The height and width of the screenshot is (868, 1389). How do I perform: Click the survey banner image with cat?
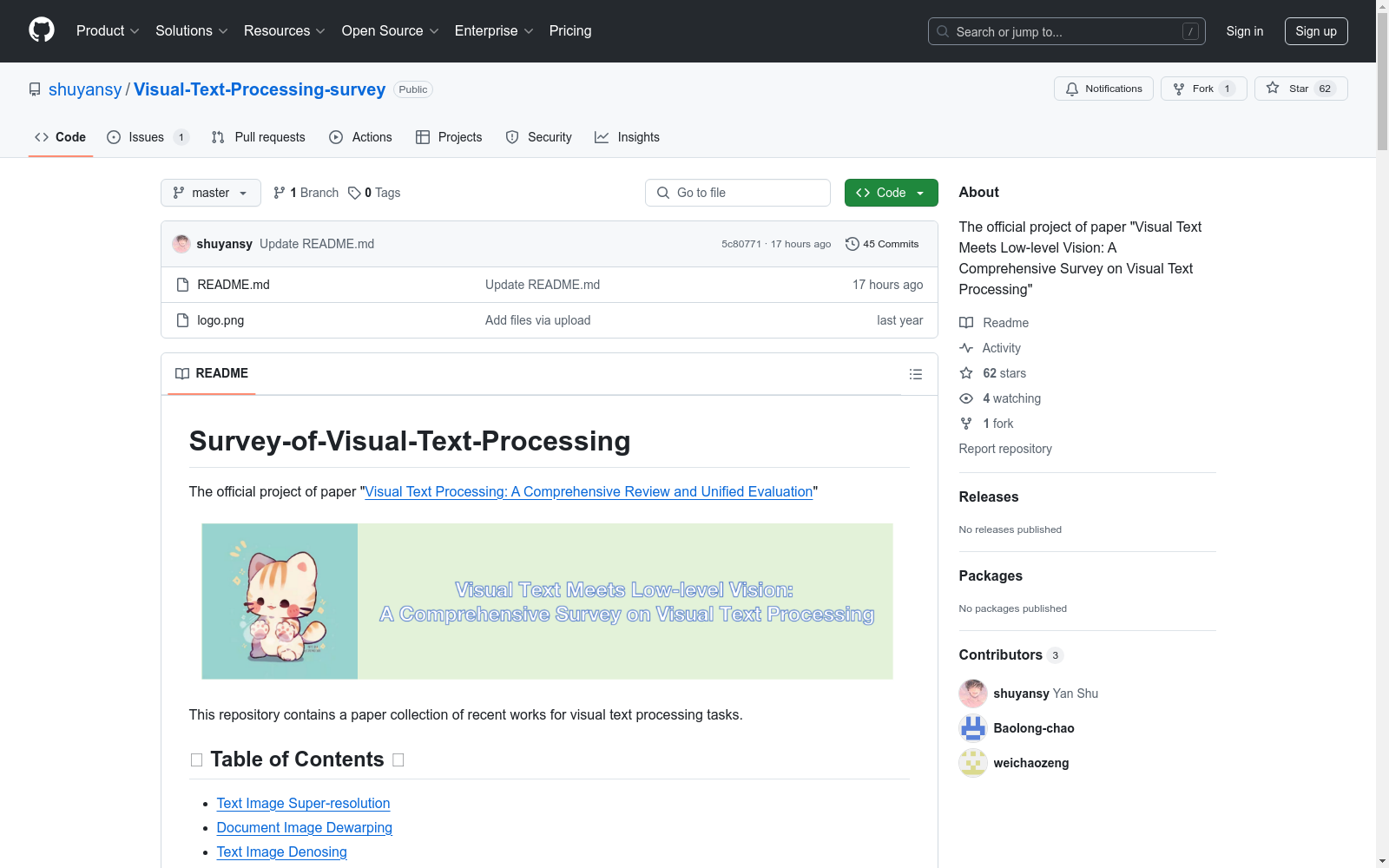pyautogui.click(x=547, y=602)
